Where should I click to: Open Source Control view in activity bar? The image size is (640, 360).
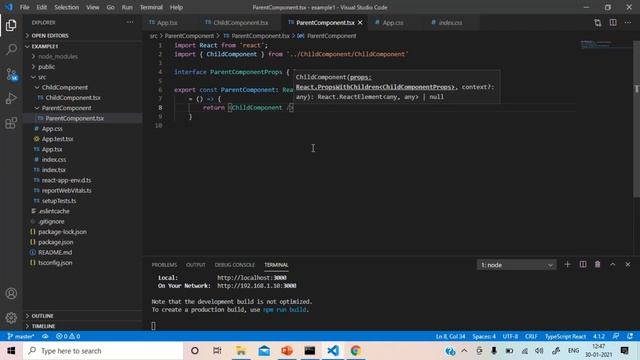point(11,74)
